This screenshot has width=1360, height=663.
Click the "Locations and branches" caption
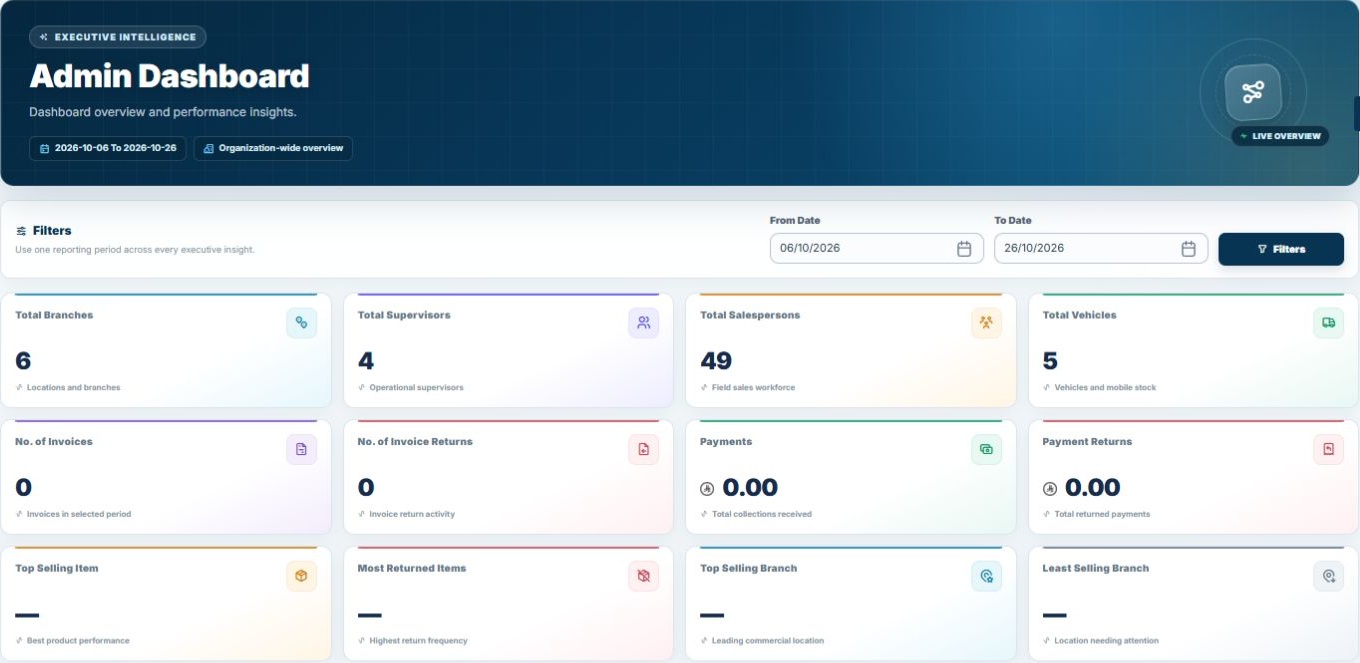pyautogui.click(x=74, y=388)
